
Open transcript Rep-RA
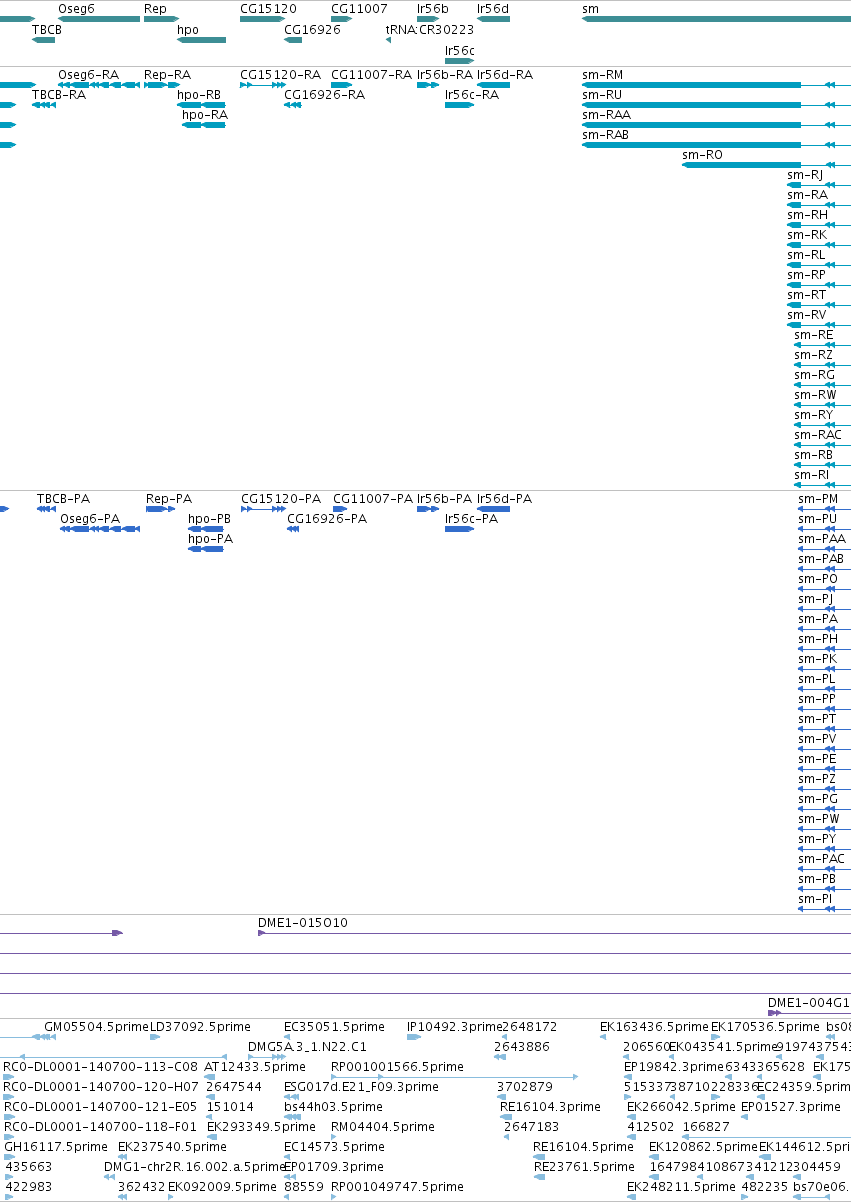[160, 86]
